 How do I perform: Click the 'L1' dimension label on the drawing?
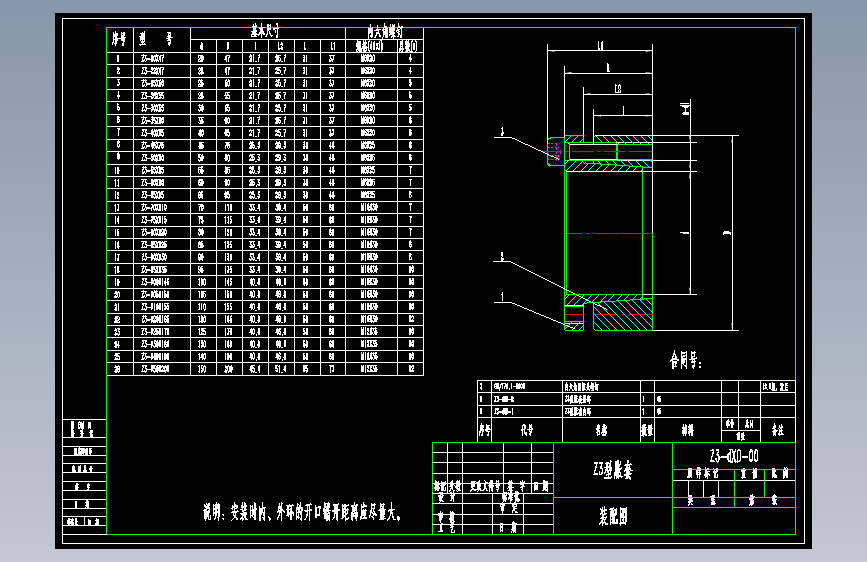(600, 45)
